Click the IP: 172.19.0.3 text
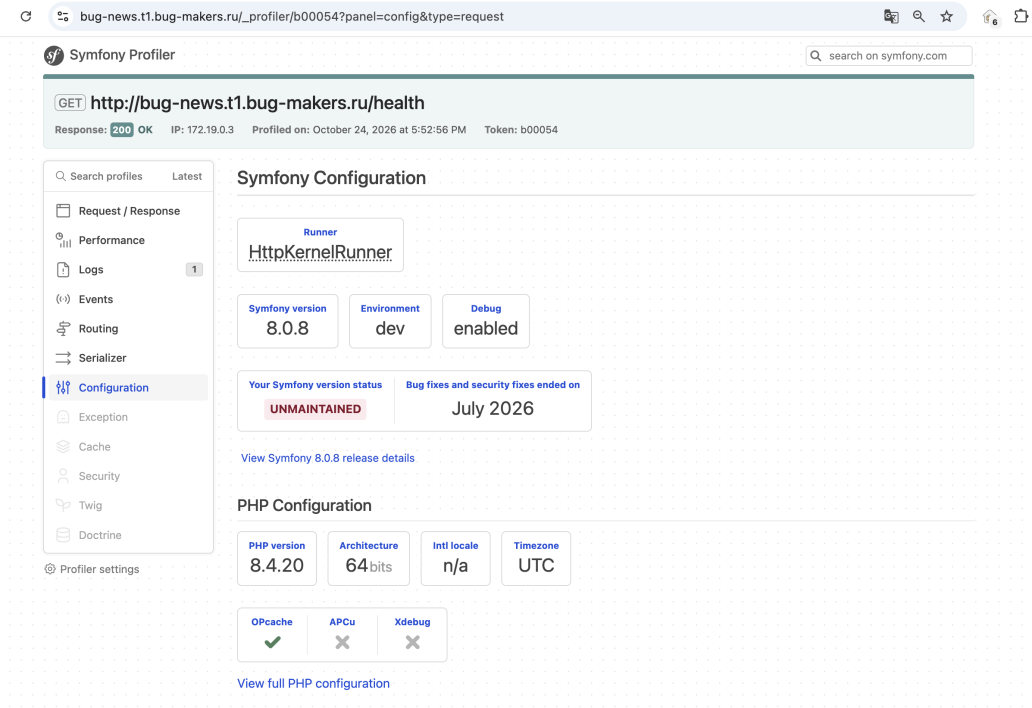 [202, 130]
